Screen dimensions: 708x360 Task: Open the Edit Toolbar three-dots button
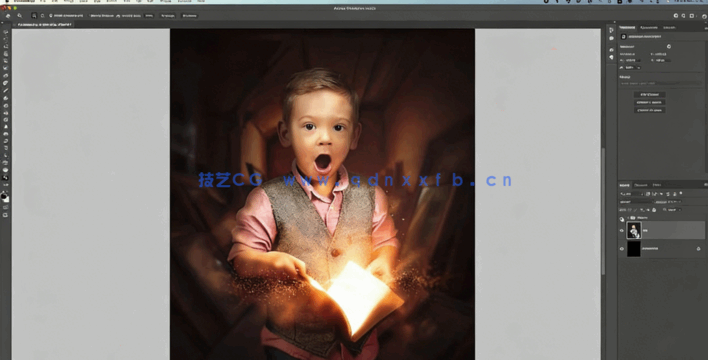[5, 185]
